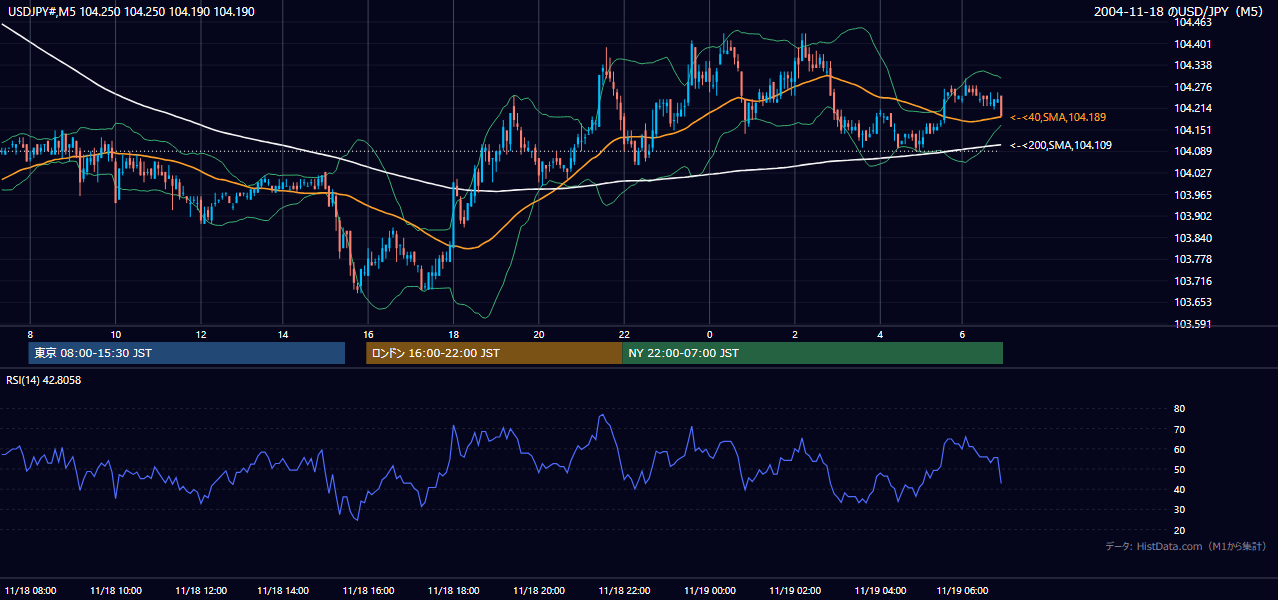Click the '12' hour label under price chart

[200, 334]
